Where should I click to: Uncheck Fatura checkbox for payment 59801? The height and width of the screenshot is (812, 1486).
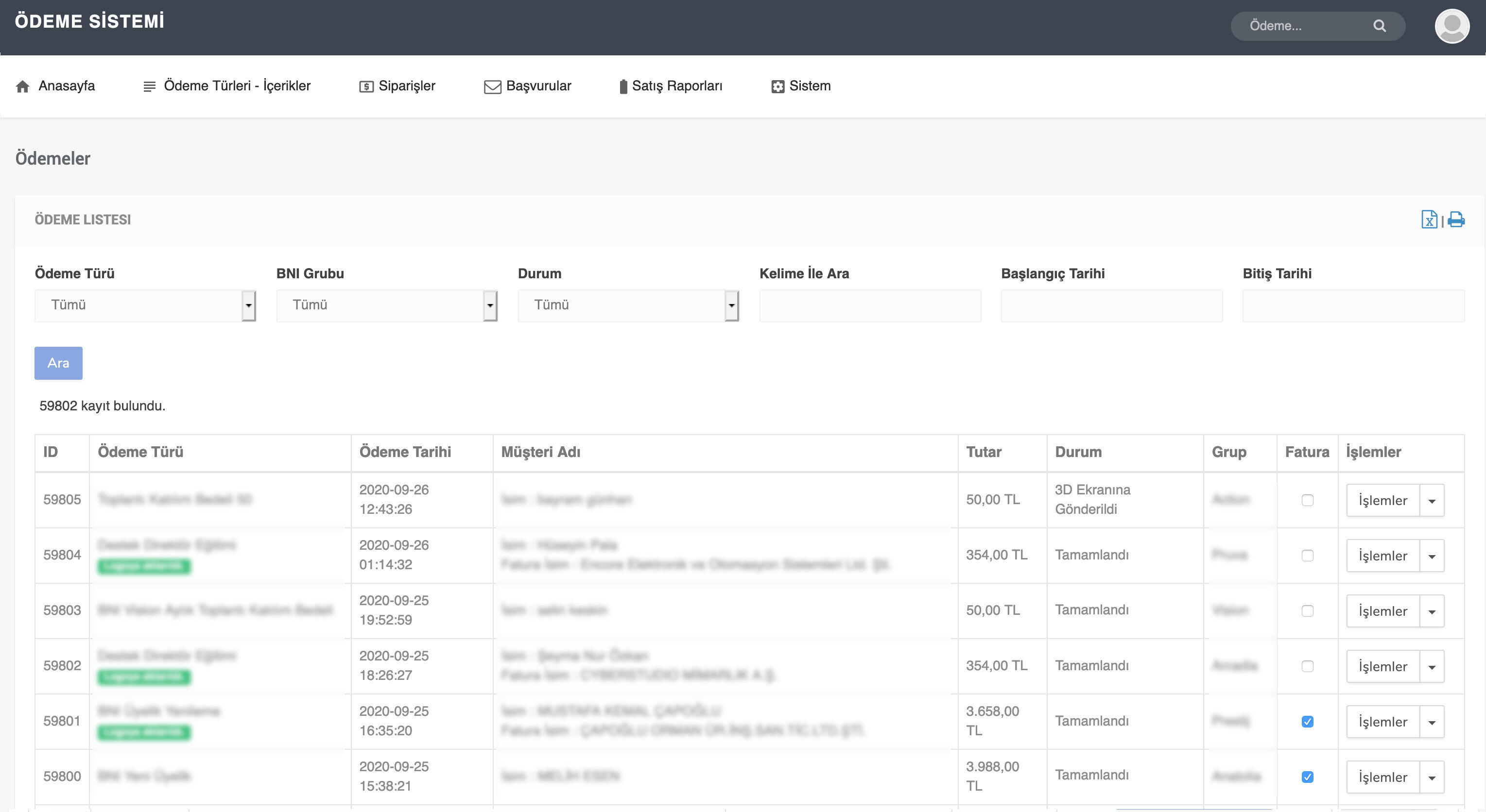click(1307, 722)
